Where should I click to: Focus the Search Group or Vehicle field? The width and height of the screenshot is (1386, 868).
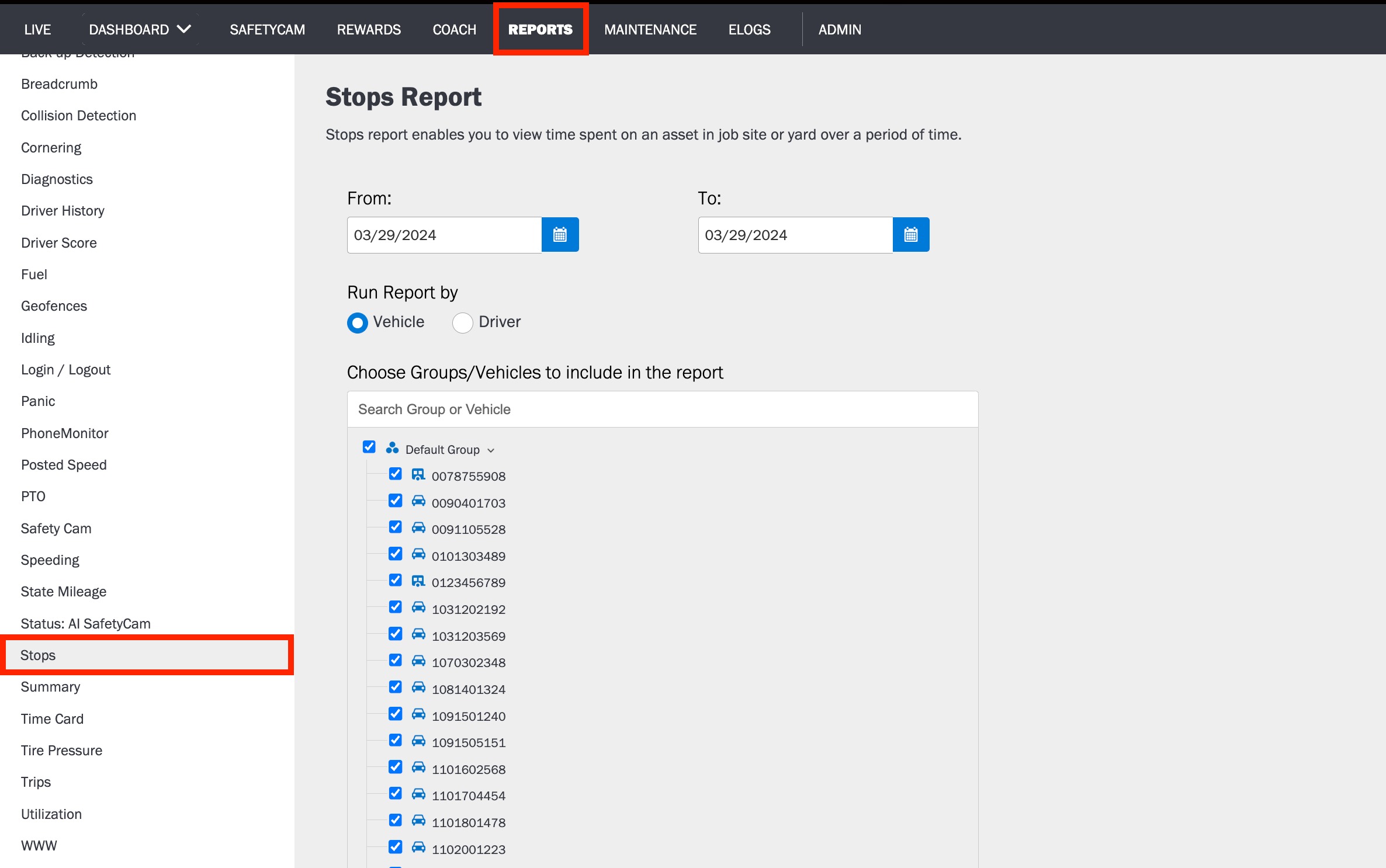663,409
